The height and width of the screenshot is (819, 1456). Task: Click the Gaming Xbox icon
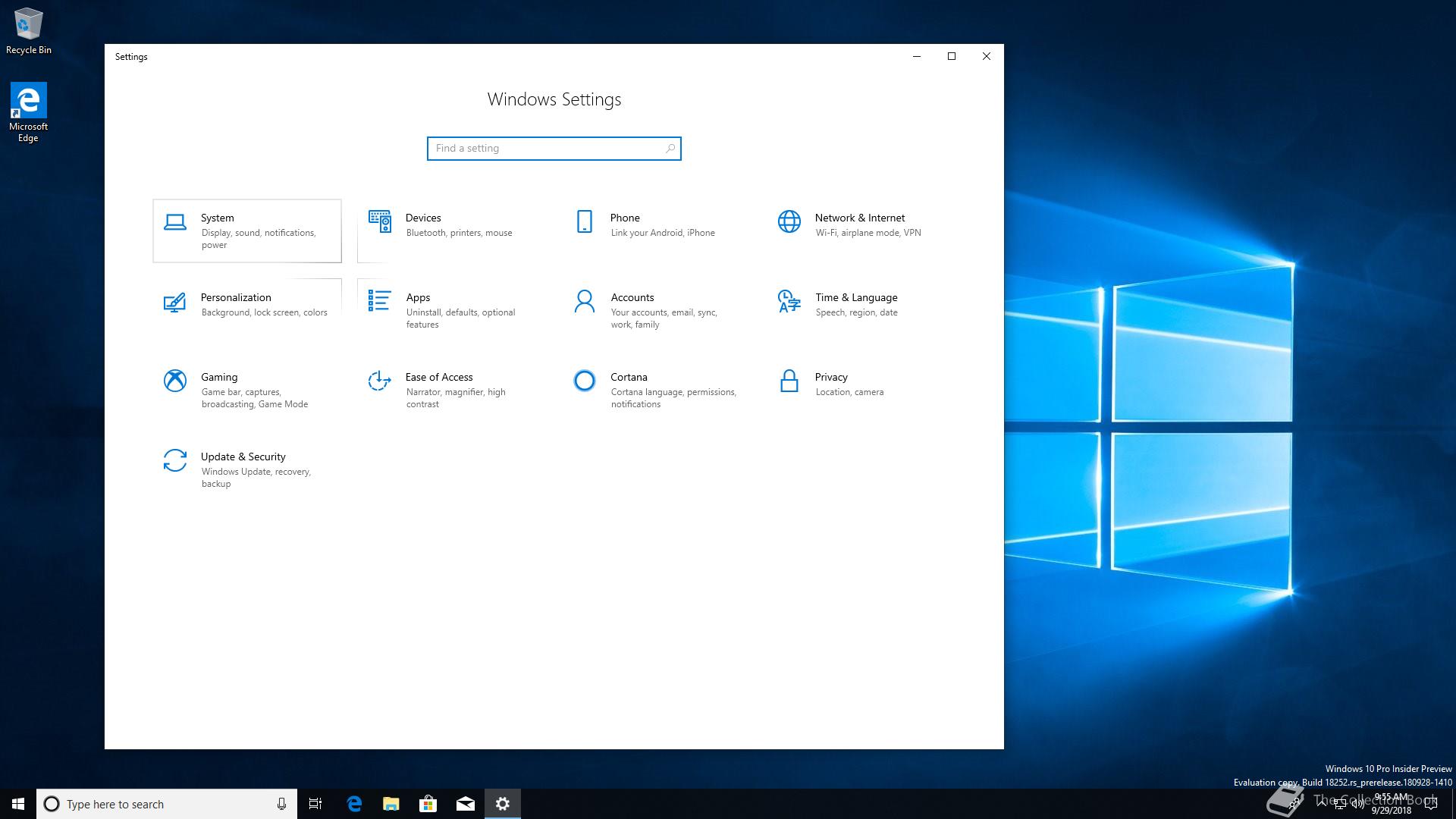coord(175,381)
